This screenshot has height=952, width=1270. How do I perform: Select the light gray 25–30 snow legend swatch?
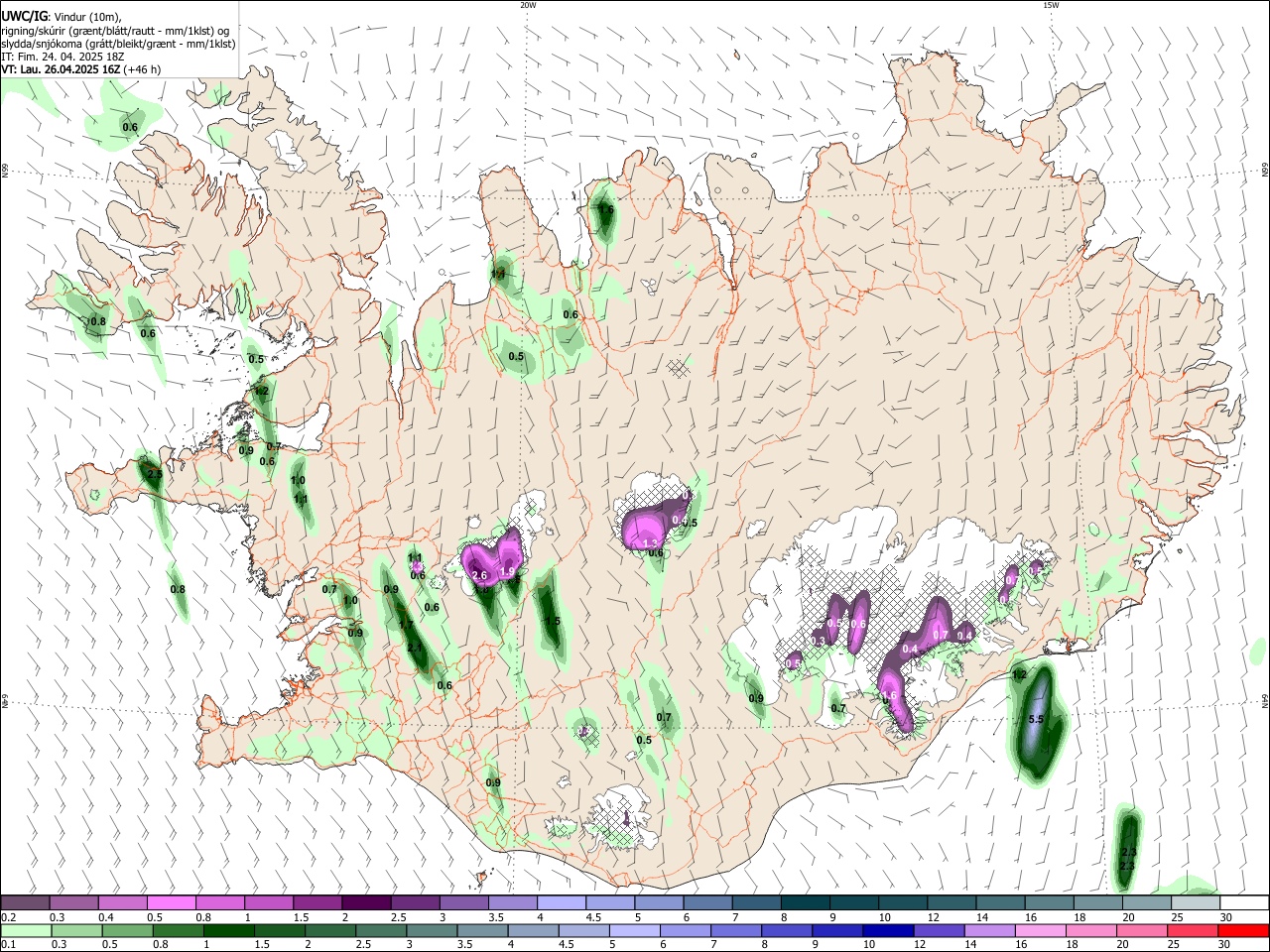point(1195,903)
